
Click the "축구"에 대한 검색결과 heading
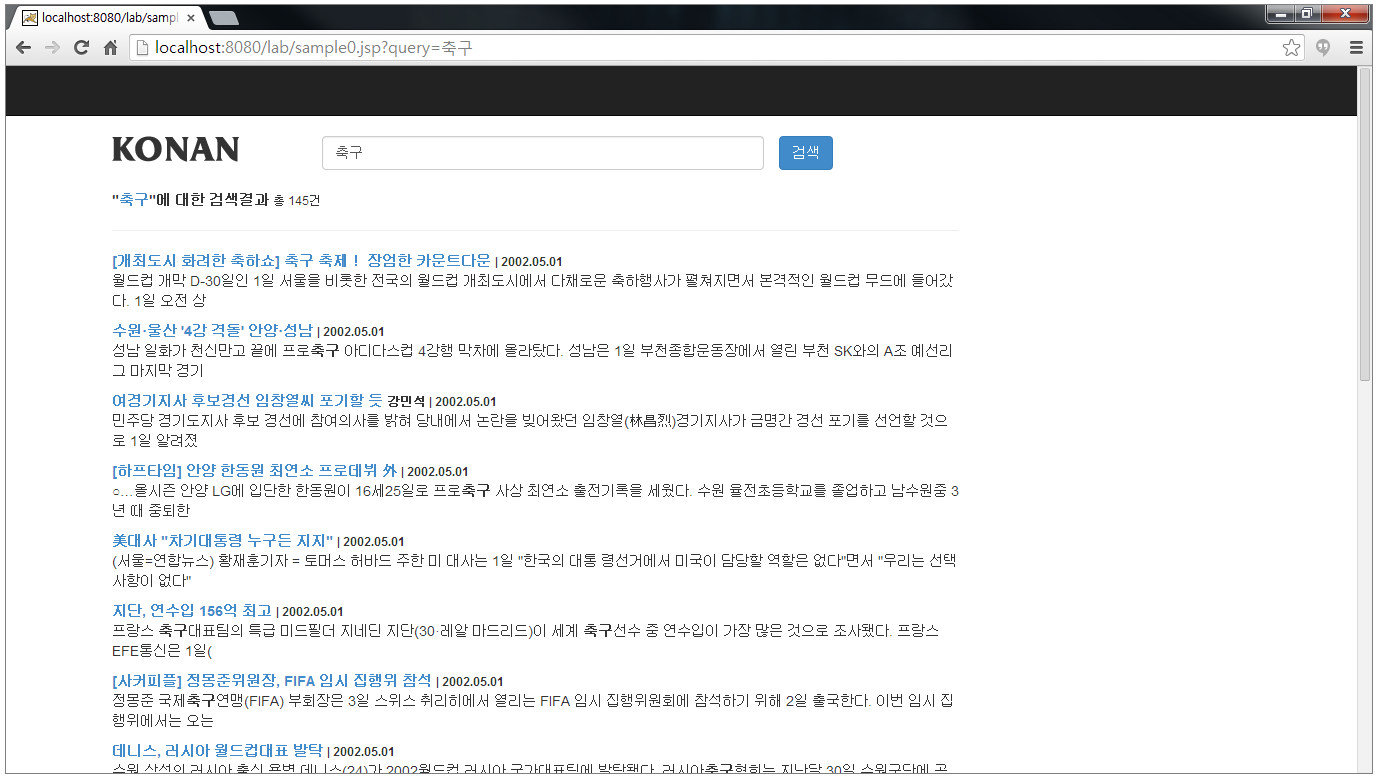pos(190,200)
